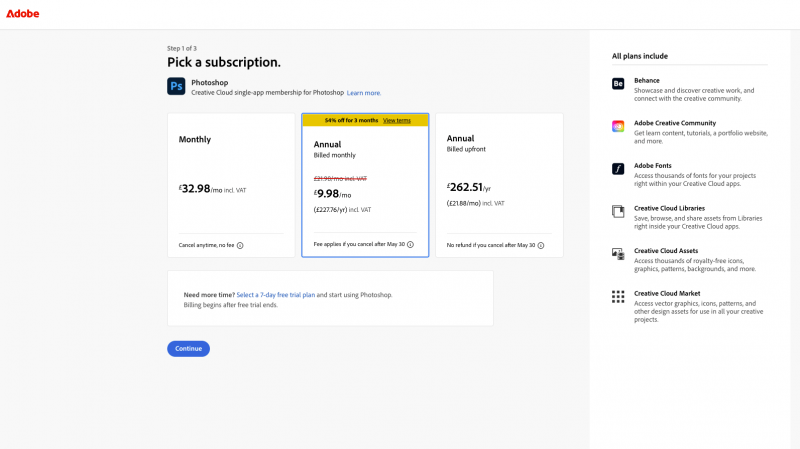
Task: Click the All plans include heading
Action: [x=640, y=56]
